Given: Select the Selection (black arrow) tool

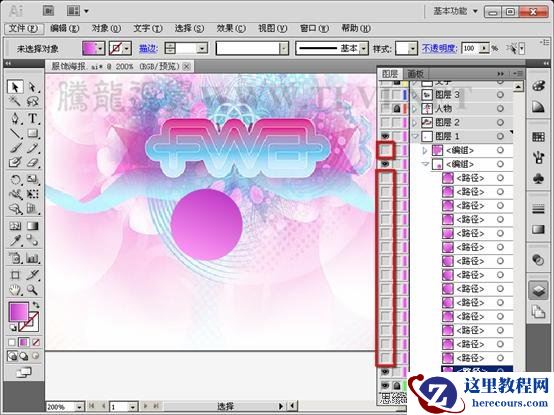Looking at the screenshot, I should [15, 87].
